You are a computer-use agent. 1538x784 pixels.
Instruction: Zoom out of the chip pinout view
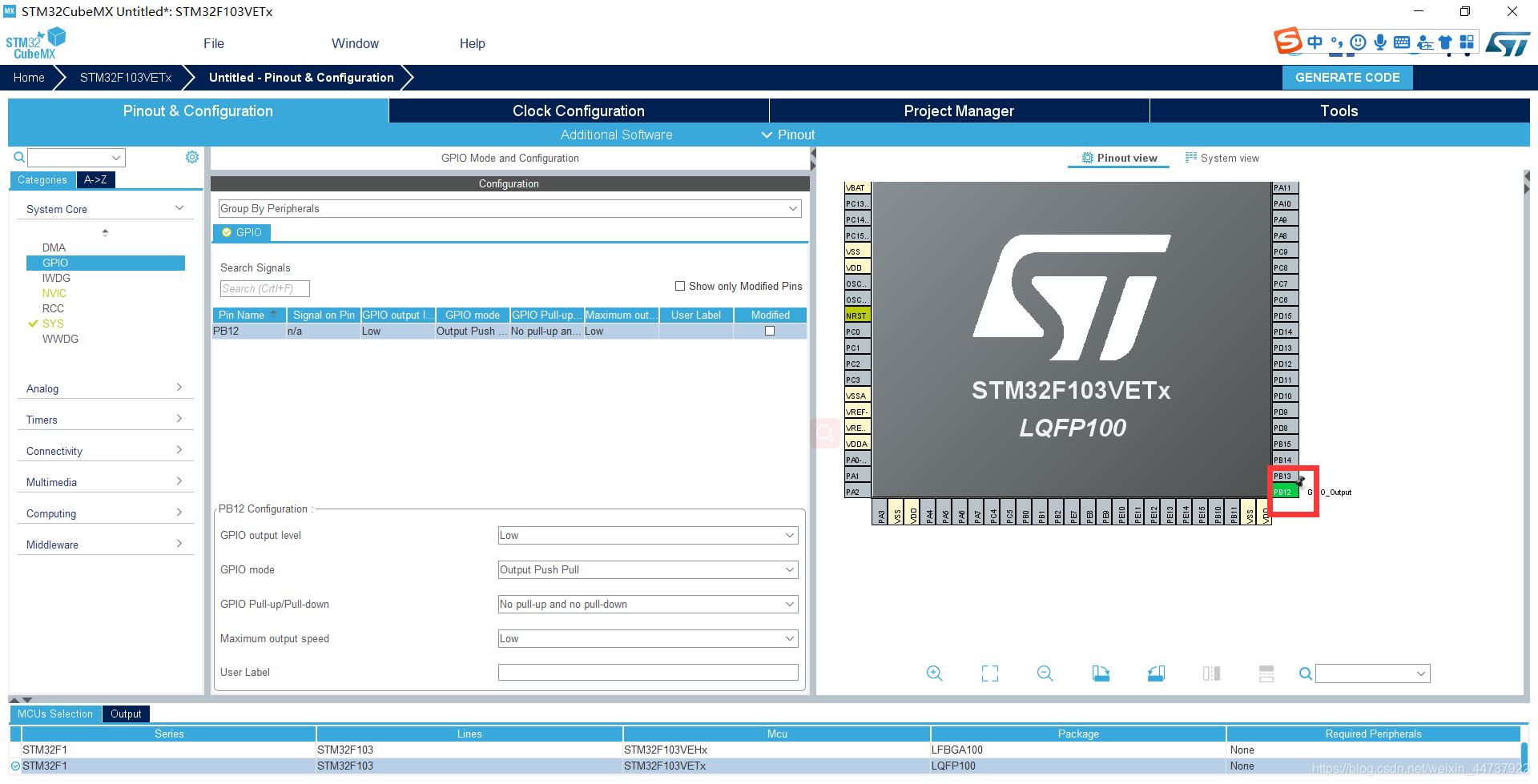tap(1045, 673)
